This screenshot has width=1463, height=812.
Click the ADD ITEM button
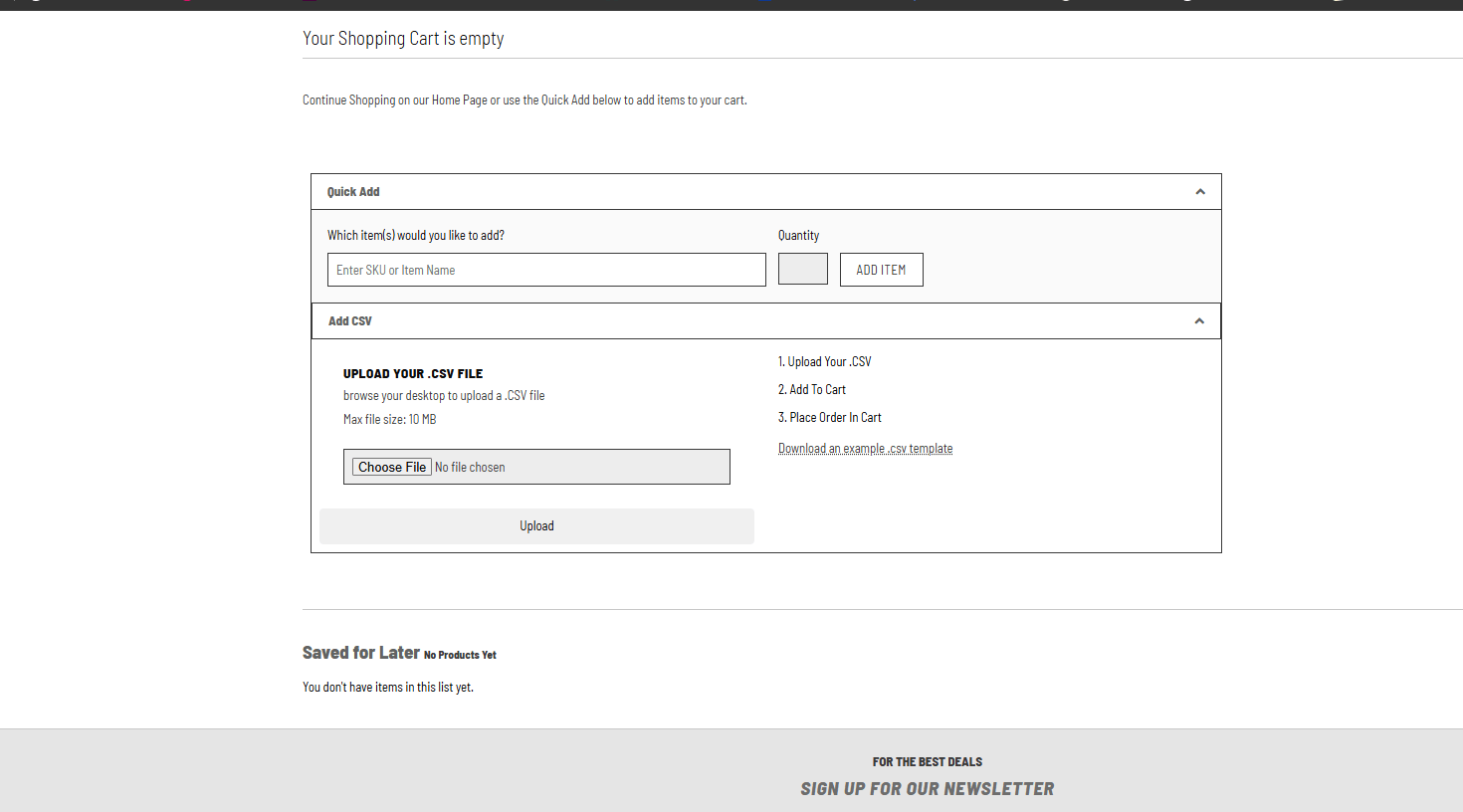(x=882, y=270)
